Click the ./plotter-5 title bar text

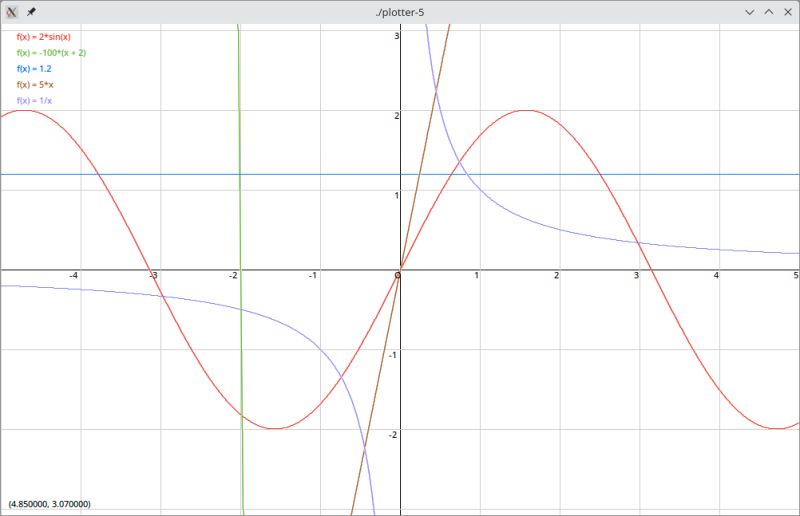399,12
